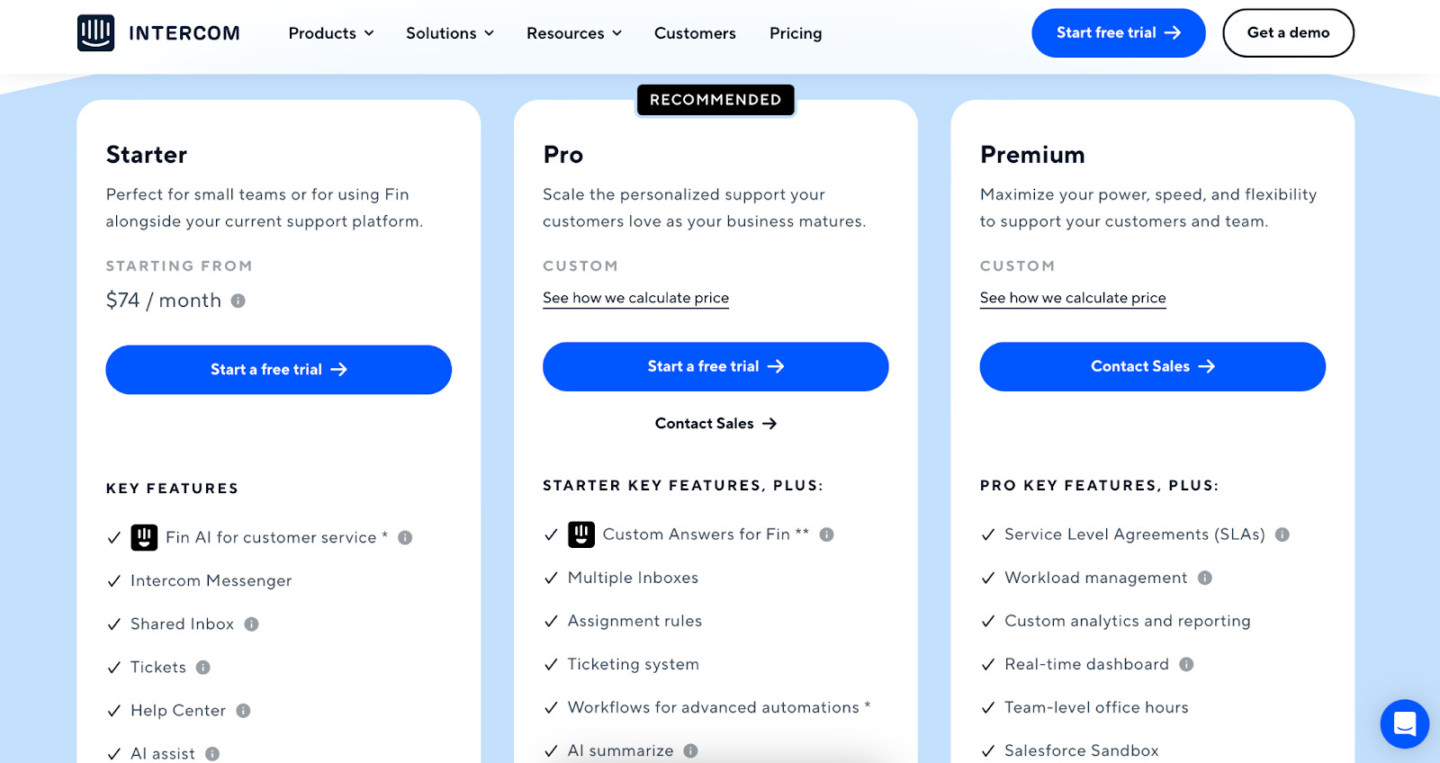Image resolution: width=1440 pixels, height=763 pixels.
Task: Open the Intercom chat messenger bubble
Action: 1404,723
